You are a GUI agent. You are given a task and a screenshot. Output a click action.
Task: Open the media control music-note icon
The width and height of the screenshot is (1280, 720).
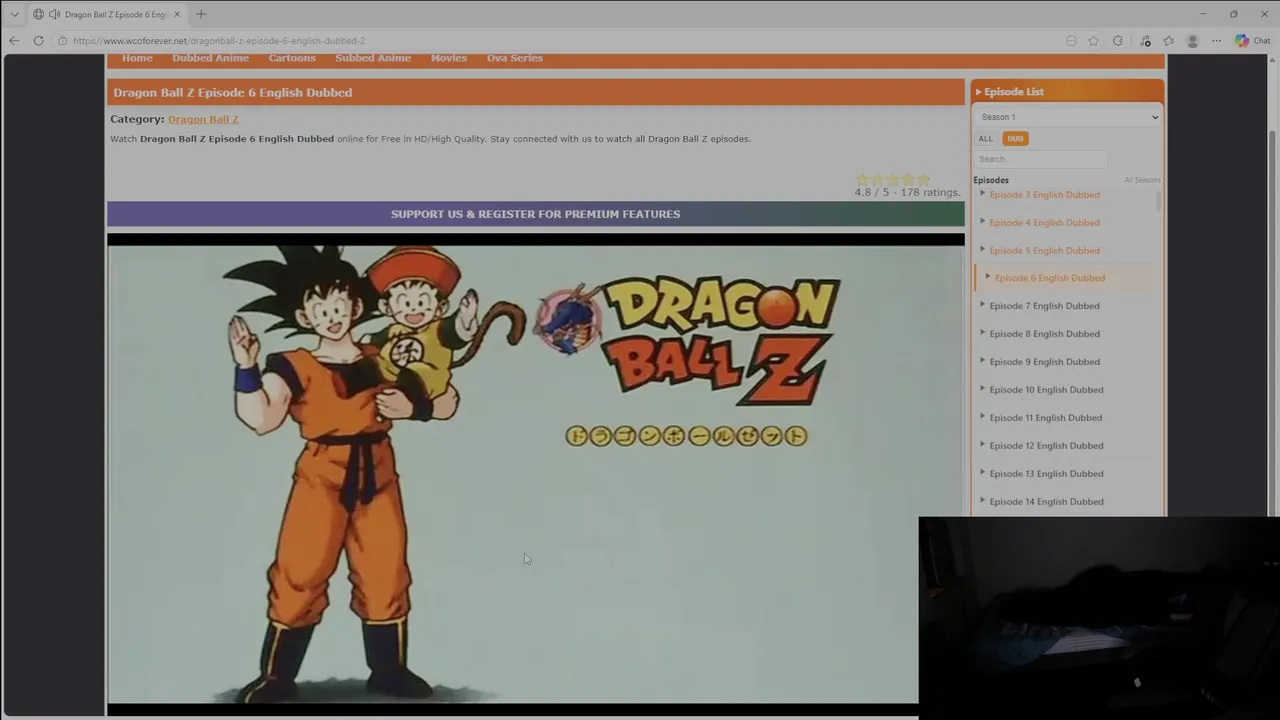point(1146,41)
